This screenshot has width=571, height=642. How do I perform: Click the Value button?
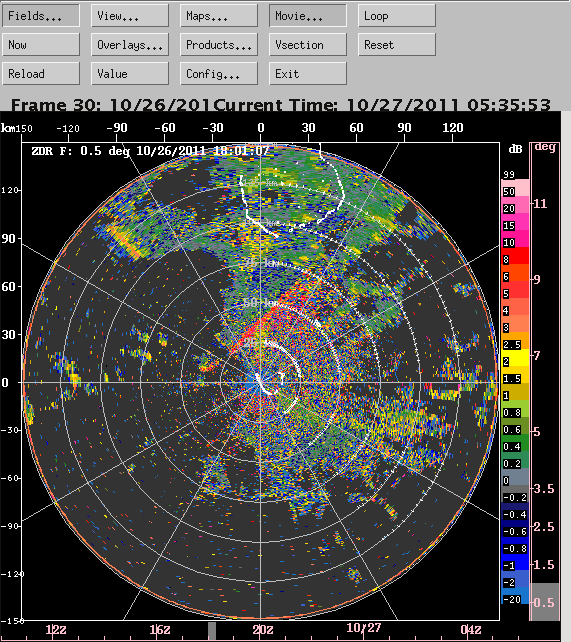pos(130,74)
